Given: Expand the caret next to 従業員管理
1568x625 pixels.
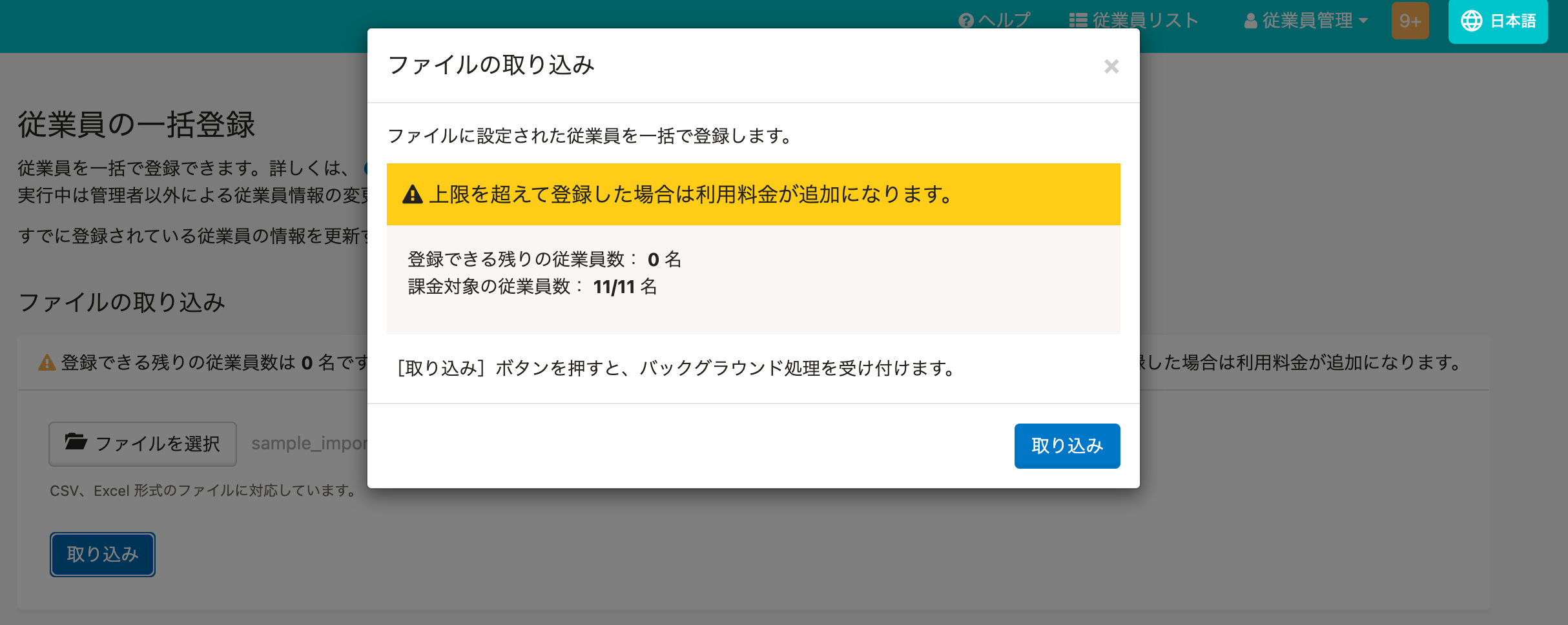Looking at the screenshot, I should (x=1363, y=20).
